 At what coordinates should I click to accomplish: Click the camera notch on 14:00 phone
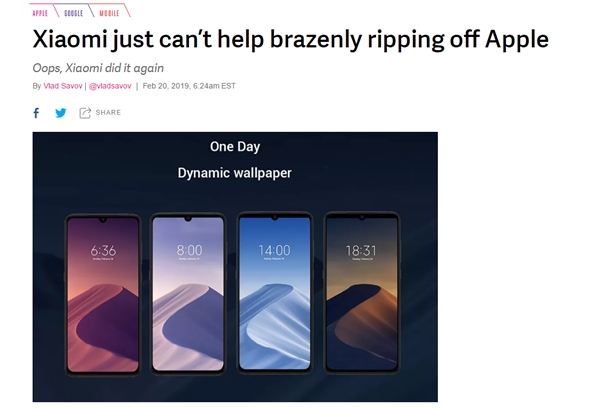coord(275,217)
